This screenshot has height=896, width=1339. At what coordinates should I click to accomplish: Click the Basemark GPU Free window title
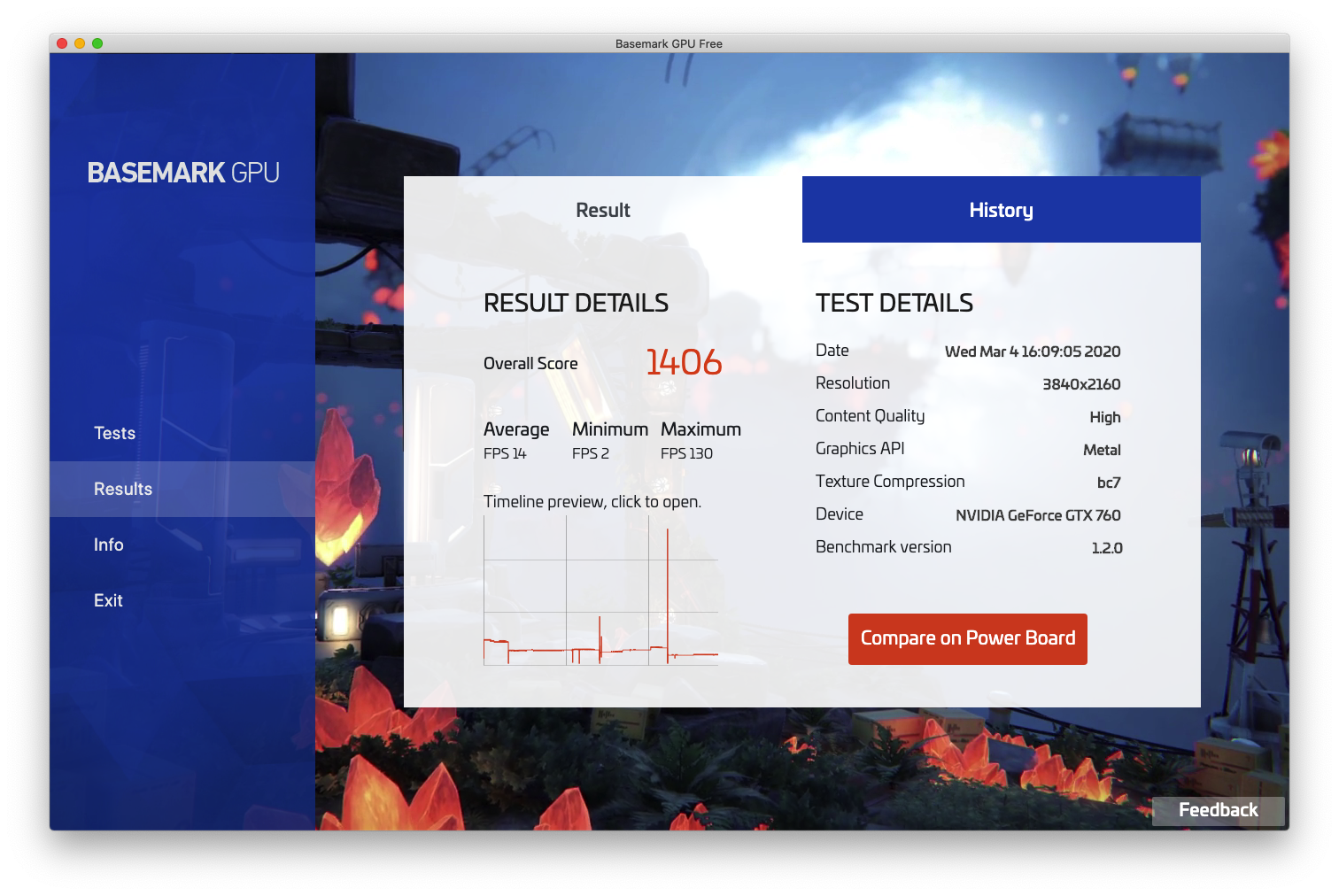[x=669, y=43]
